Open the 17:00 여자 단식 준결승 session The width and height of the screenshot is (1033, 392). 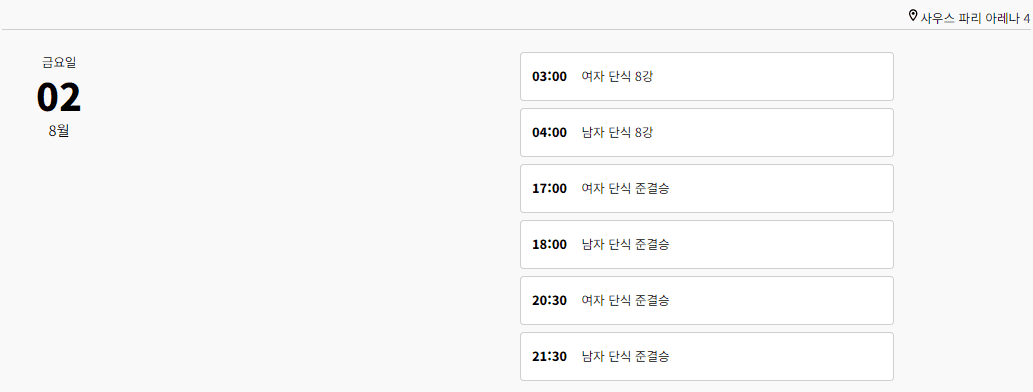pos(707,188)
